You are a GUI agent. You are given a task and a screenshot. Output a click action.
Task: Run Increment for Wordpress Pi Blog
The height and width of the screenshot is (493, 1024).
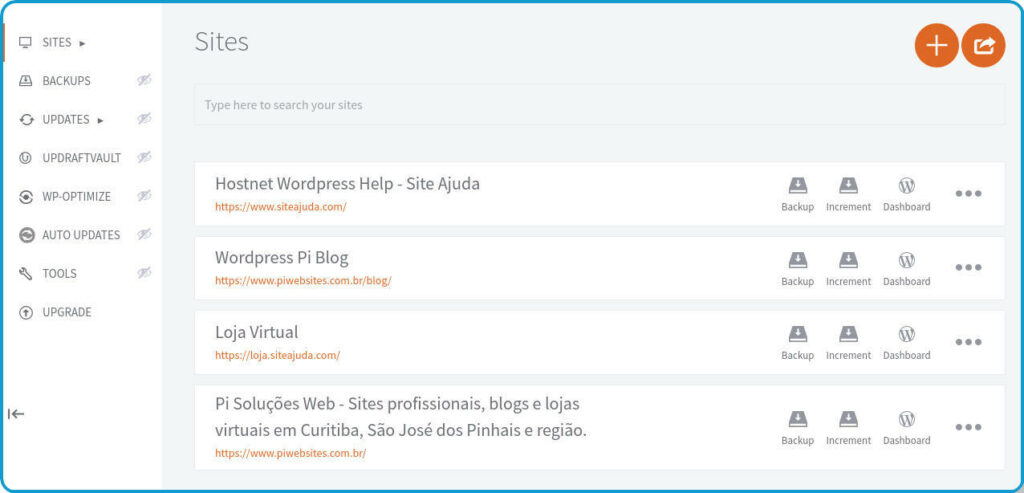[x=848, y=269]
